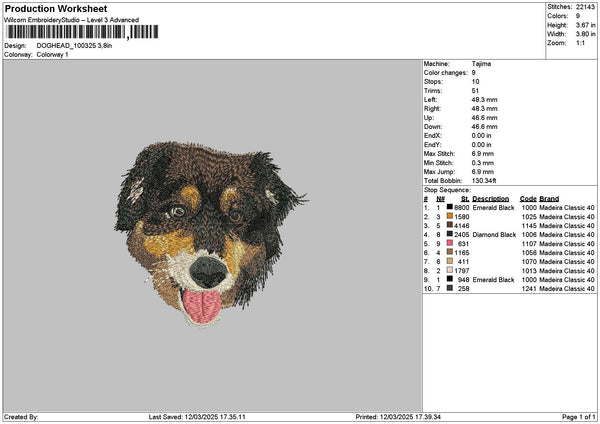Click the Colorway 1 label

(x=52, y=55)
